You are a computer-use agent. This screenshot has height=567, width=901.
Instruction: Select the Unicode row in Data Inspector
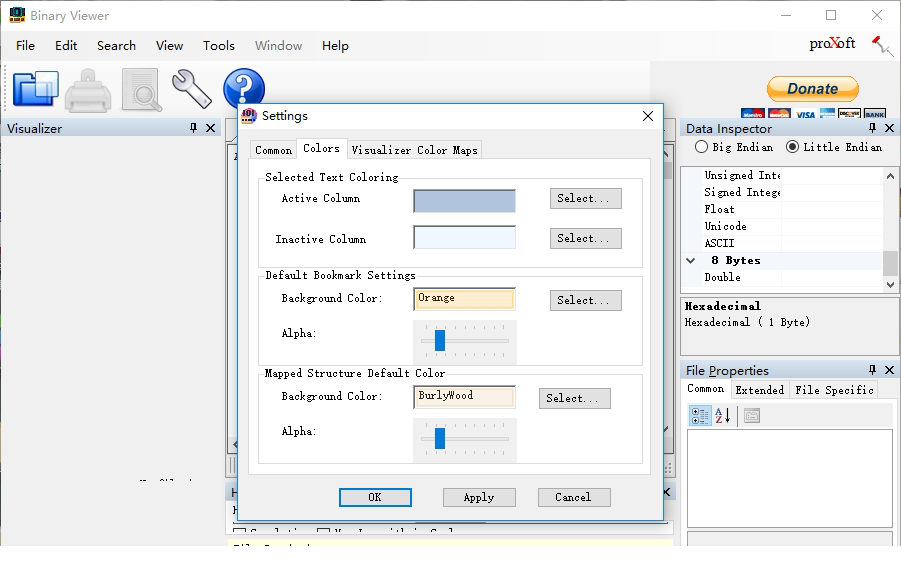[781, 226]
